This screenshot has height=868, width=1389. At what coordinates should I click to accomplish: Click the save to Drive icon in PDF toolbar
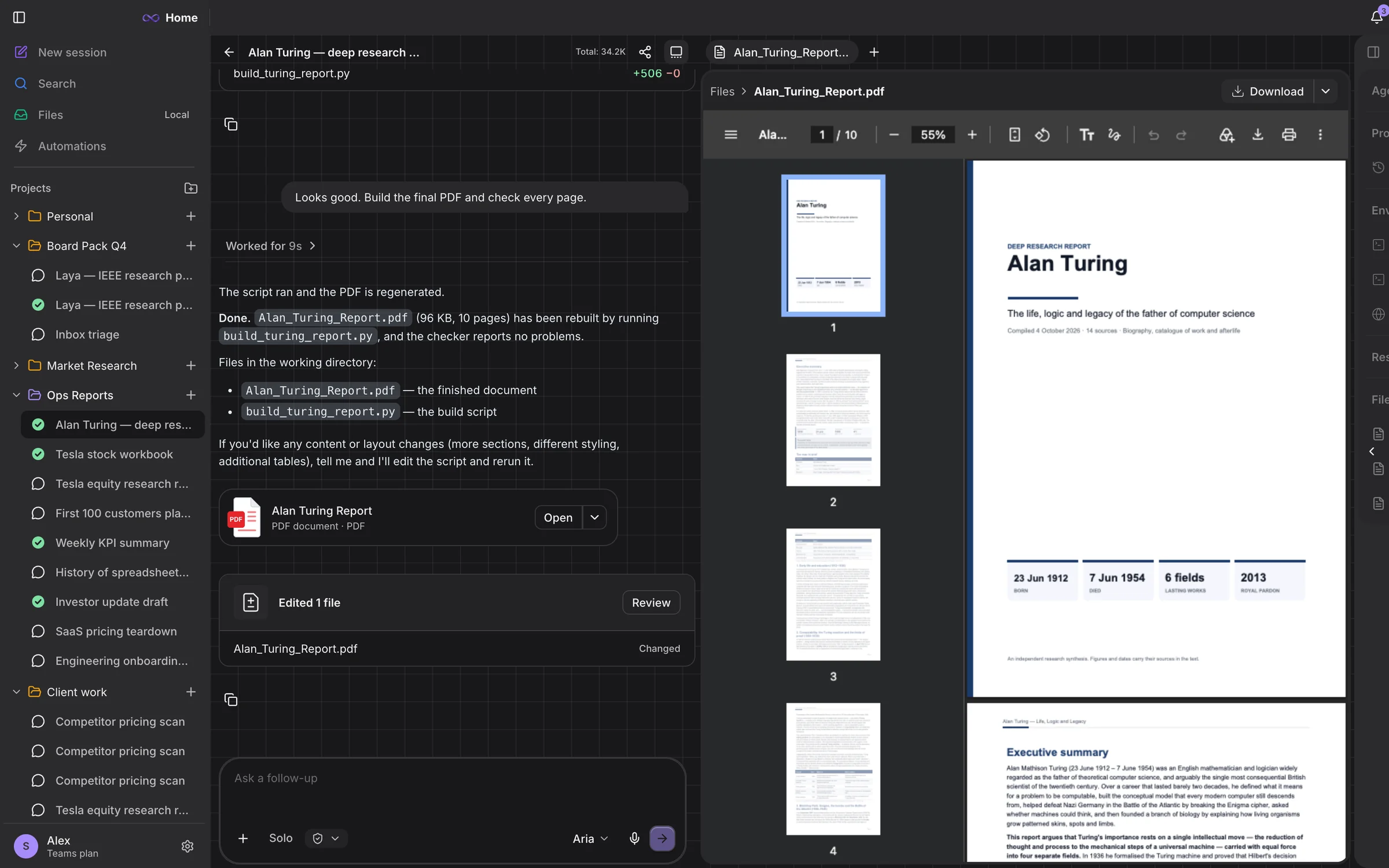tap(1226, 135)
